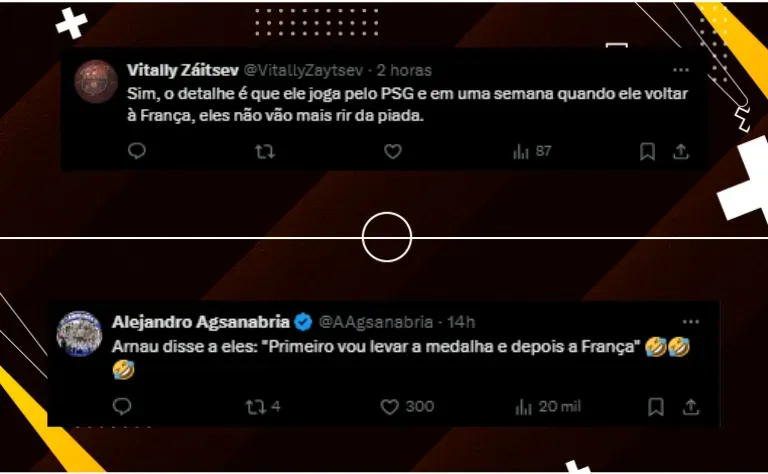The image size is (768, 474).
Task: Retweet the post with 4 retweets
Action: coord(263,406)
